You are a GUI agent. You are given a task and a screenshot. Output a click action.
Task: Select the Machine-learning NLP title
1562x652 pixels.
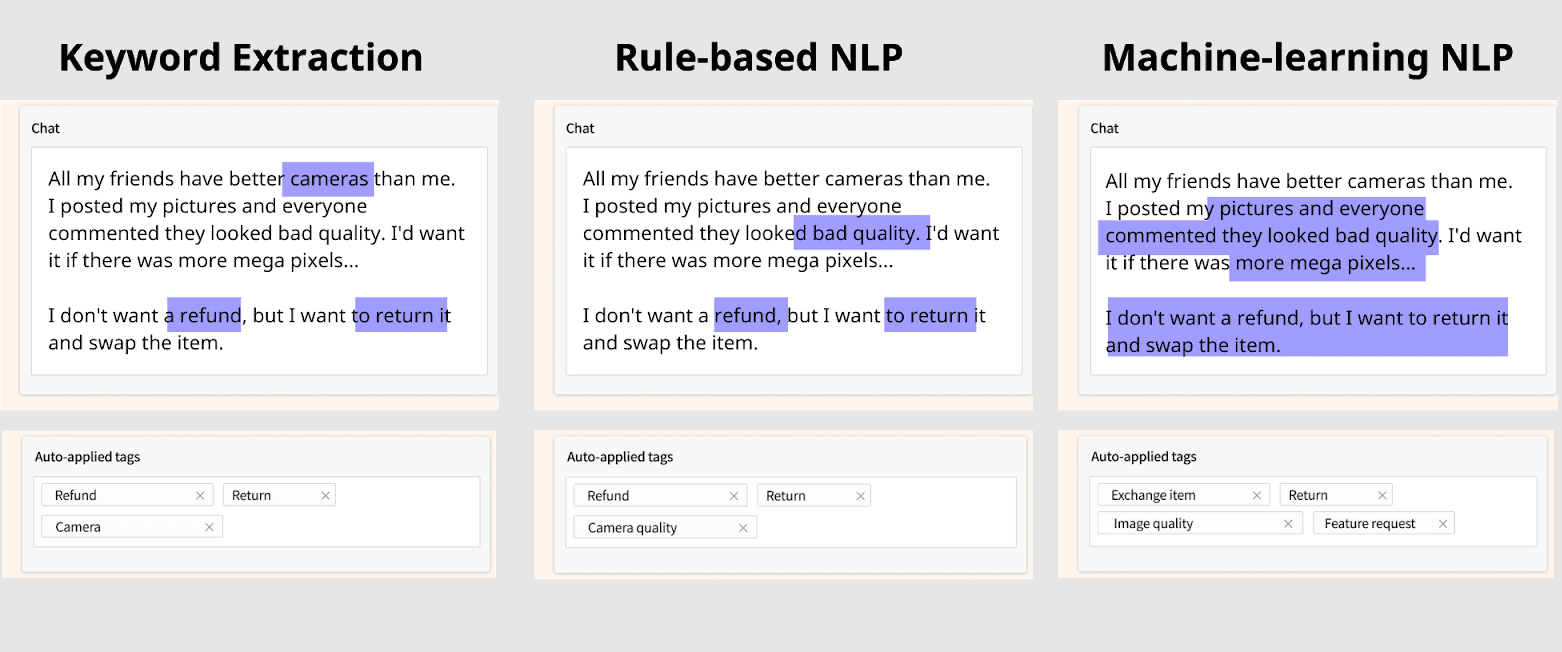(x=1307, y=57)
